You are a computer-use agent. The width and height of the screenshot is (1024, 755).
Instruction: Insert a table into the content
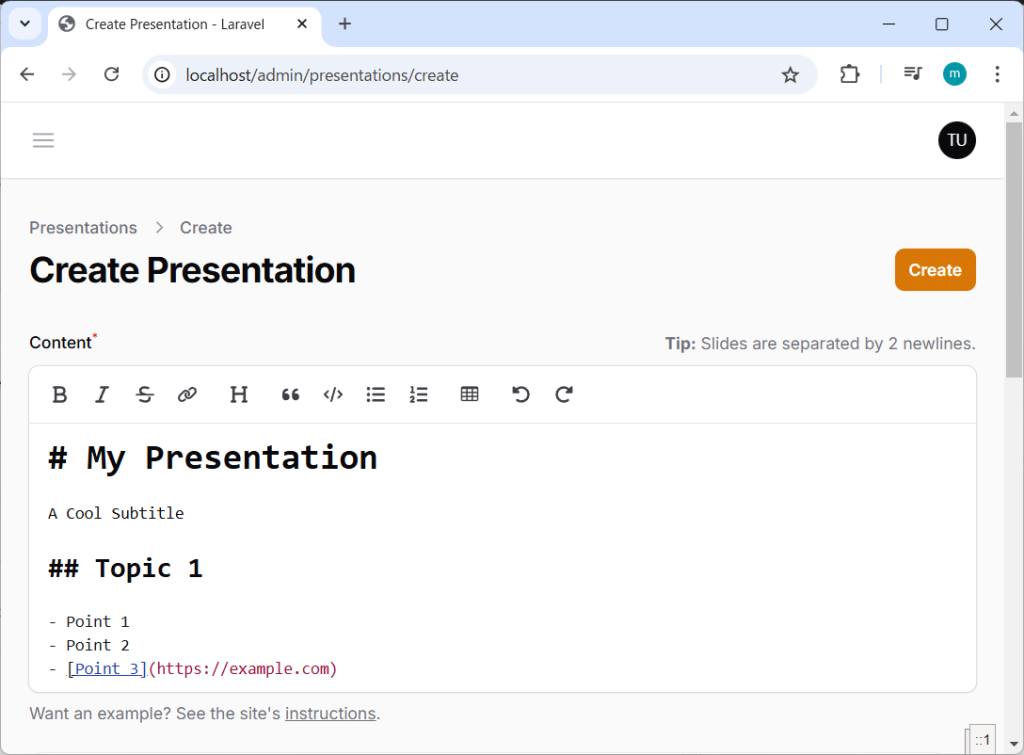[470, 395]
